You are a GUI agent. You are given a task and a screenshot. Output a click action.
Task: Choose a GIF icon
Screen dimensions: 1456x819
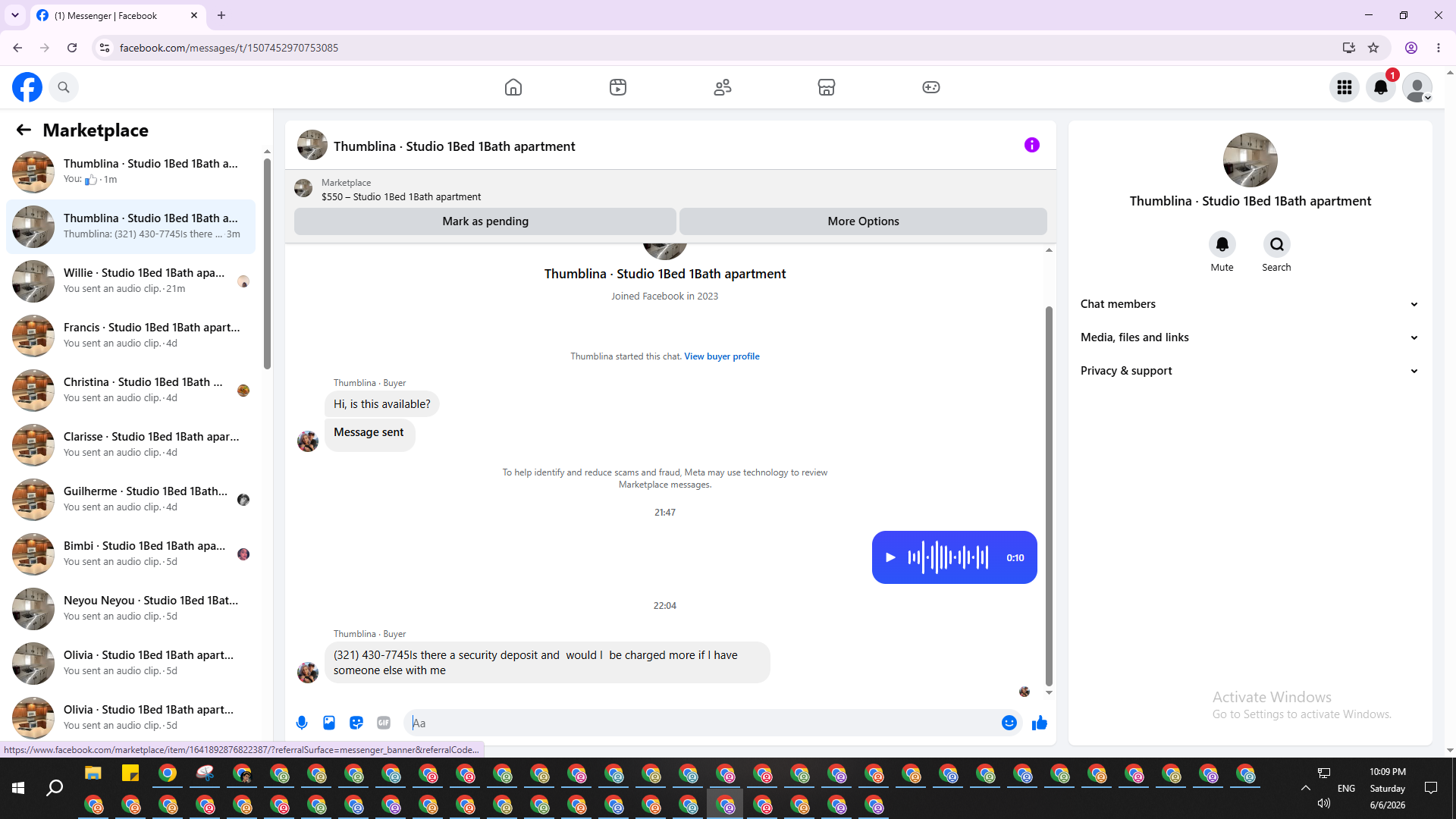(384, 723)
